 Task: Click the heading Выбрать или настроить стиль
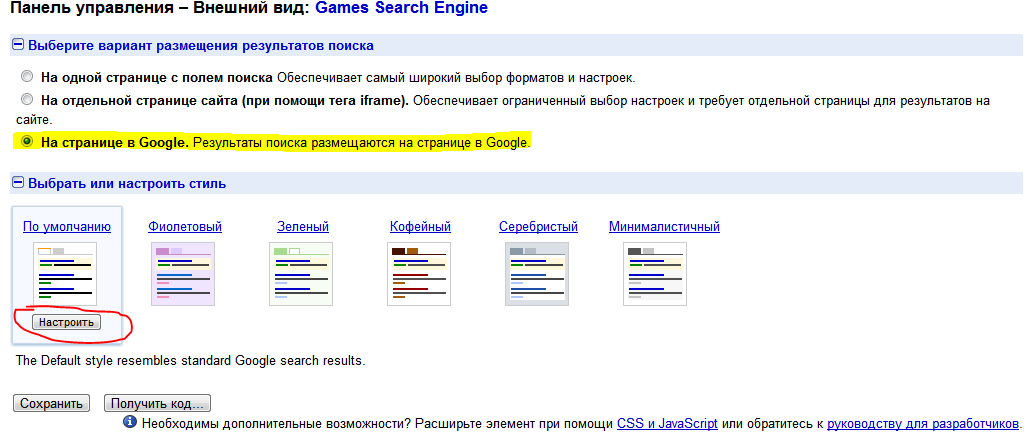[x=127, y=184]
